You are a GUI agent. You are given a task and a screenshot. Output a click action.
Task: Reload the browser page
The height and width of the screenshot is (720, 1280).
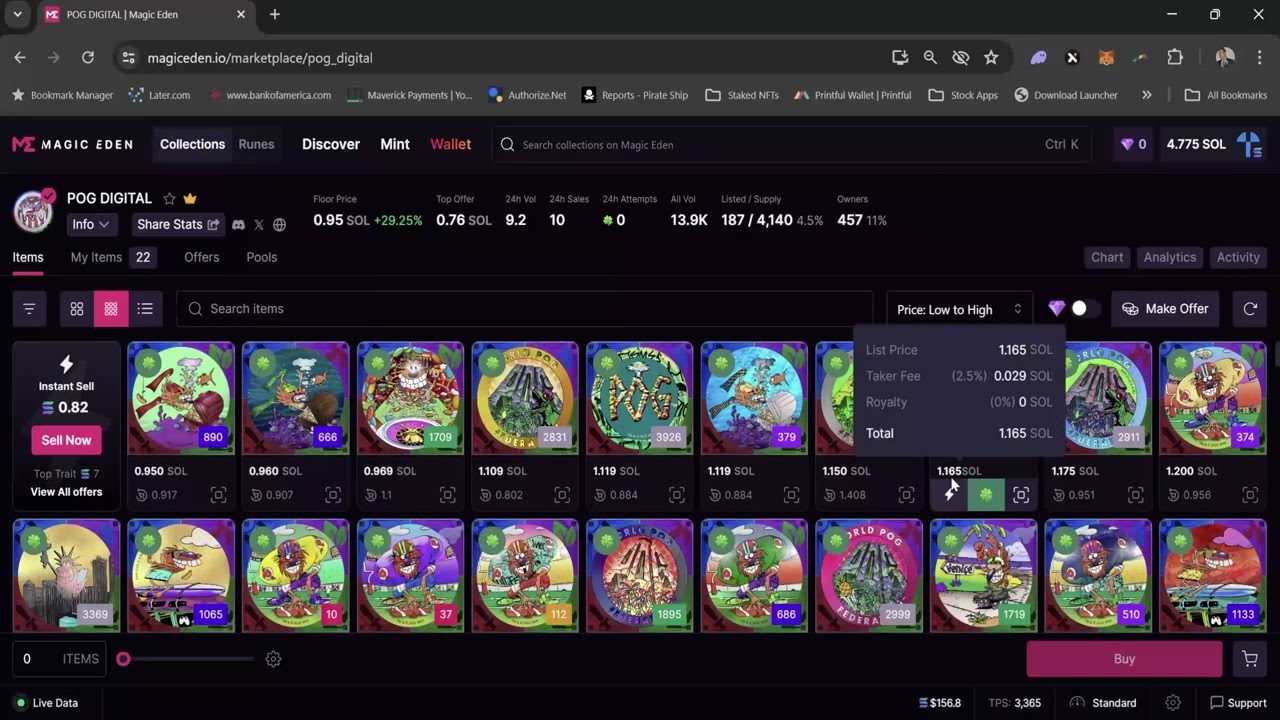point(88,58)
